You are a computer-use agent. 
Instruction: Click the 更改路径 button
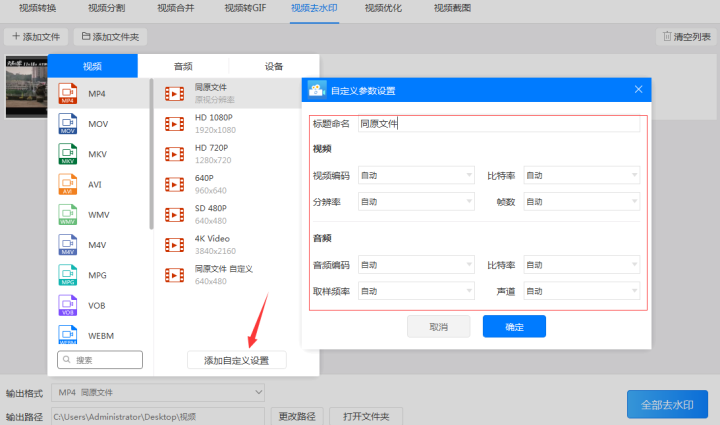[x=297, y=416]
